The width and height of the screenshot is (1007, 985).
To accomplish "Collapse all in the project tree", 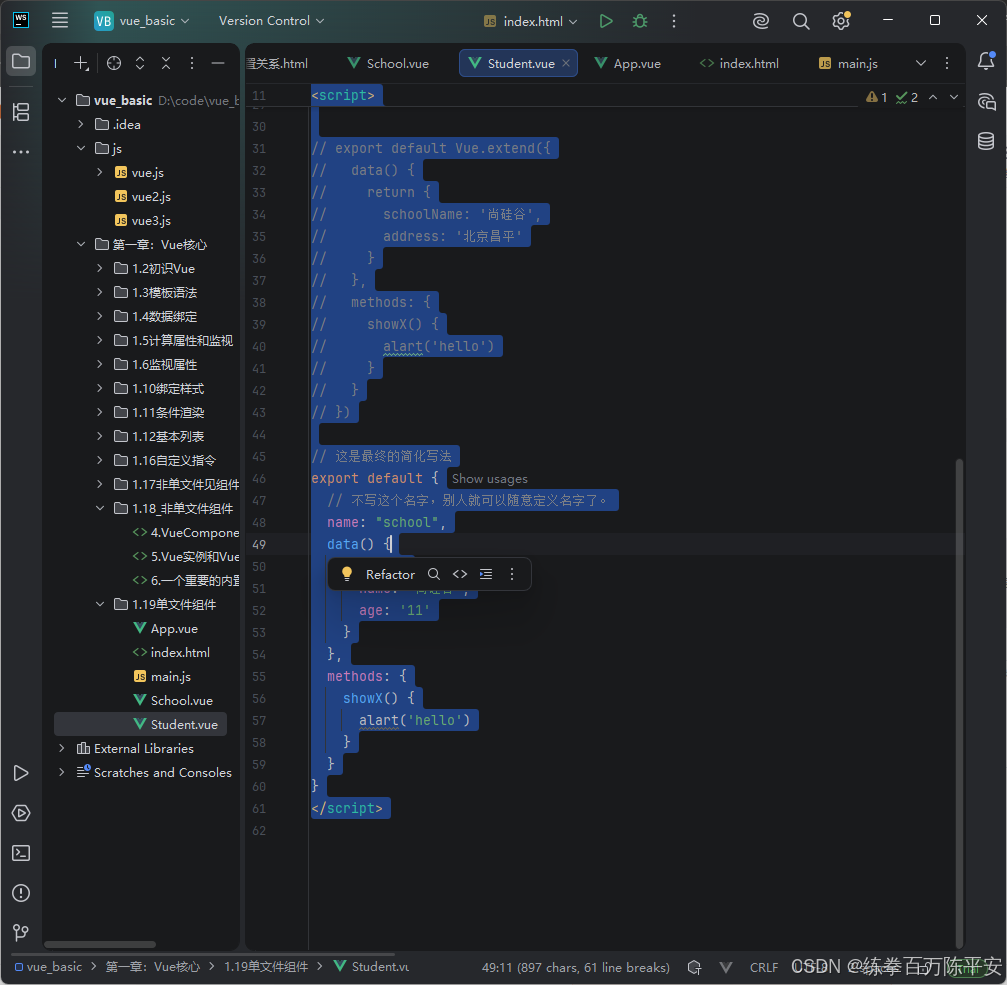I will click(166, 63).
